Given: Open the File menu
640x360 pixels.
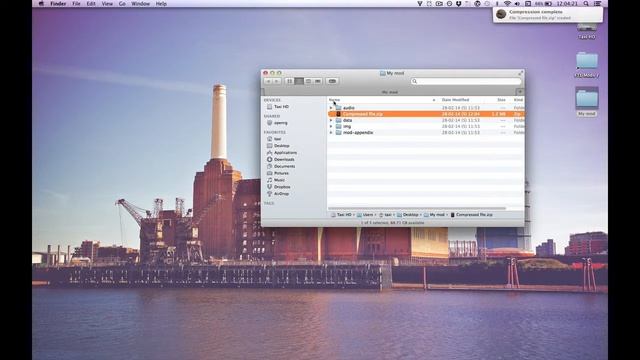Looking at the screenshot, I should [x=76, y=4].
